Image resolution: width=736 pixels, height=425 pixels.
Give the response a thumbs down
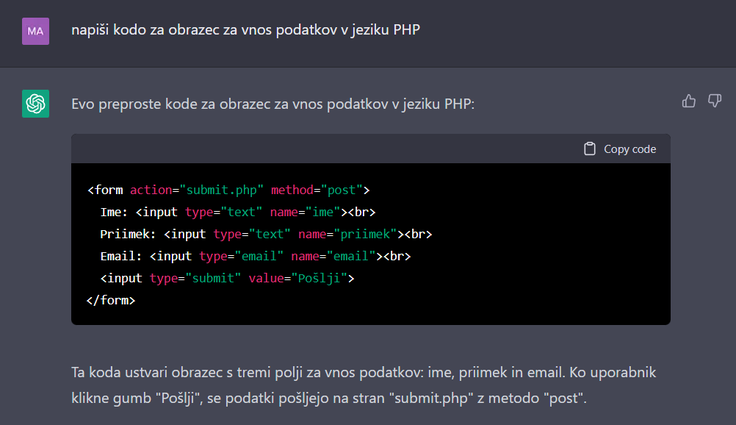pos(714,101)
